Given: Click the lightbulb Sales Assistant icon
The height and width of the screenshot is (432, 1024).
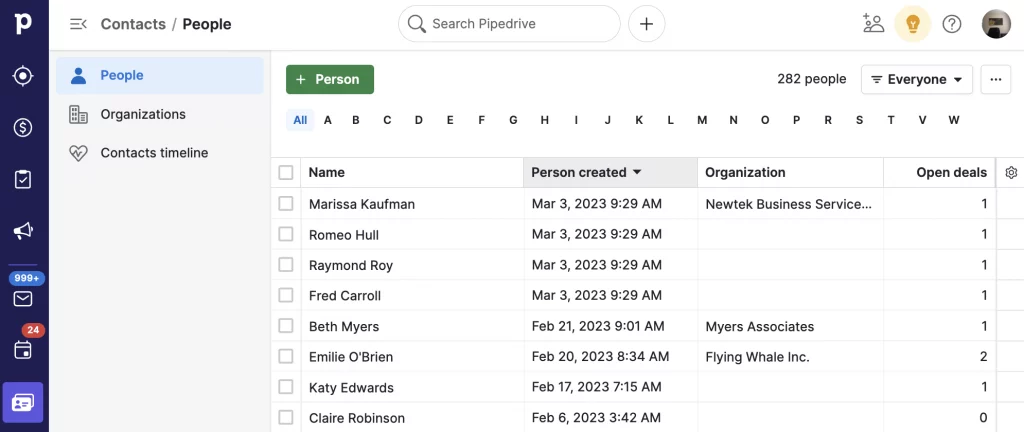Looking at the screenshot, I should coord(912,24).
